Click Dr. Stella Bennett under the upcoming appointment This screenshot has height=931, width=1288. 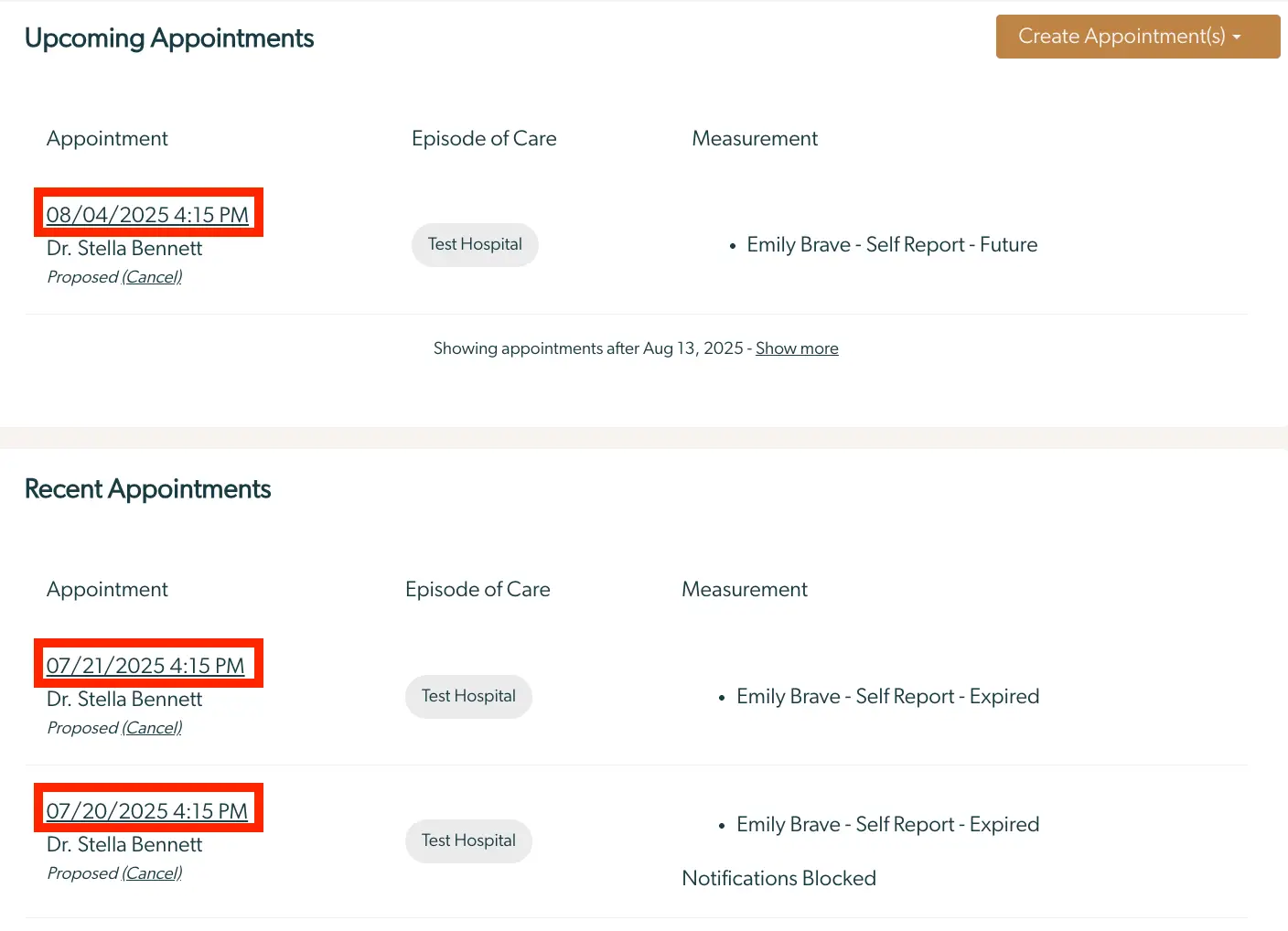(124, 248)
